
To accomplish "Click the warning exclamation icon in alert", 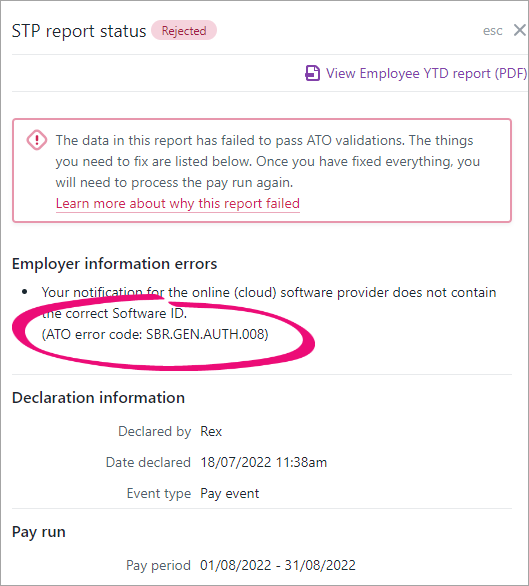I will [x=37, y=140].
